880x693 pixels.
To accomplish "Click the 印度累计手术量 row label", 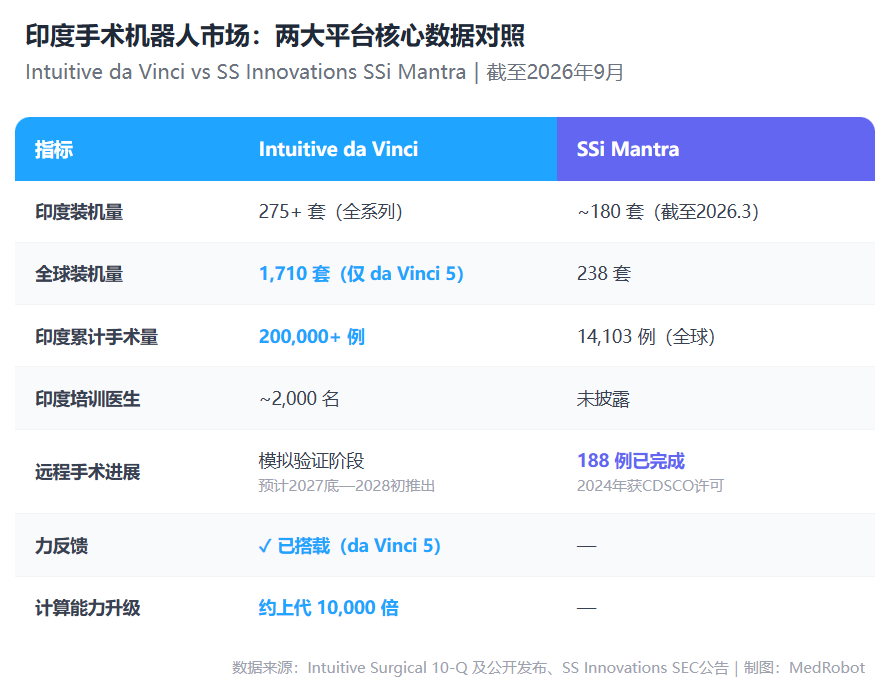I will (x=97, y=337).
